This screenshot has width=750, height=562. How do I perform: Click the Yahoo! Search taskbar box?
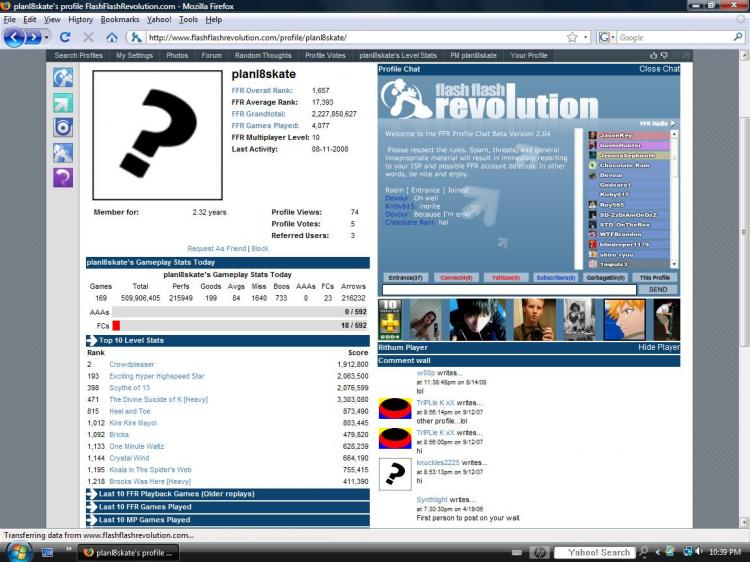[x=595, y=552]
